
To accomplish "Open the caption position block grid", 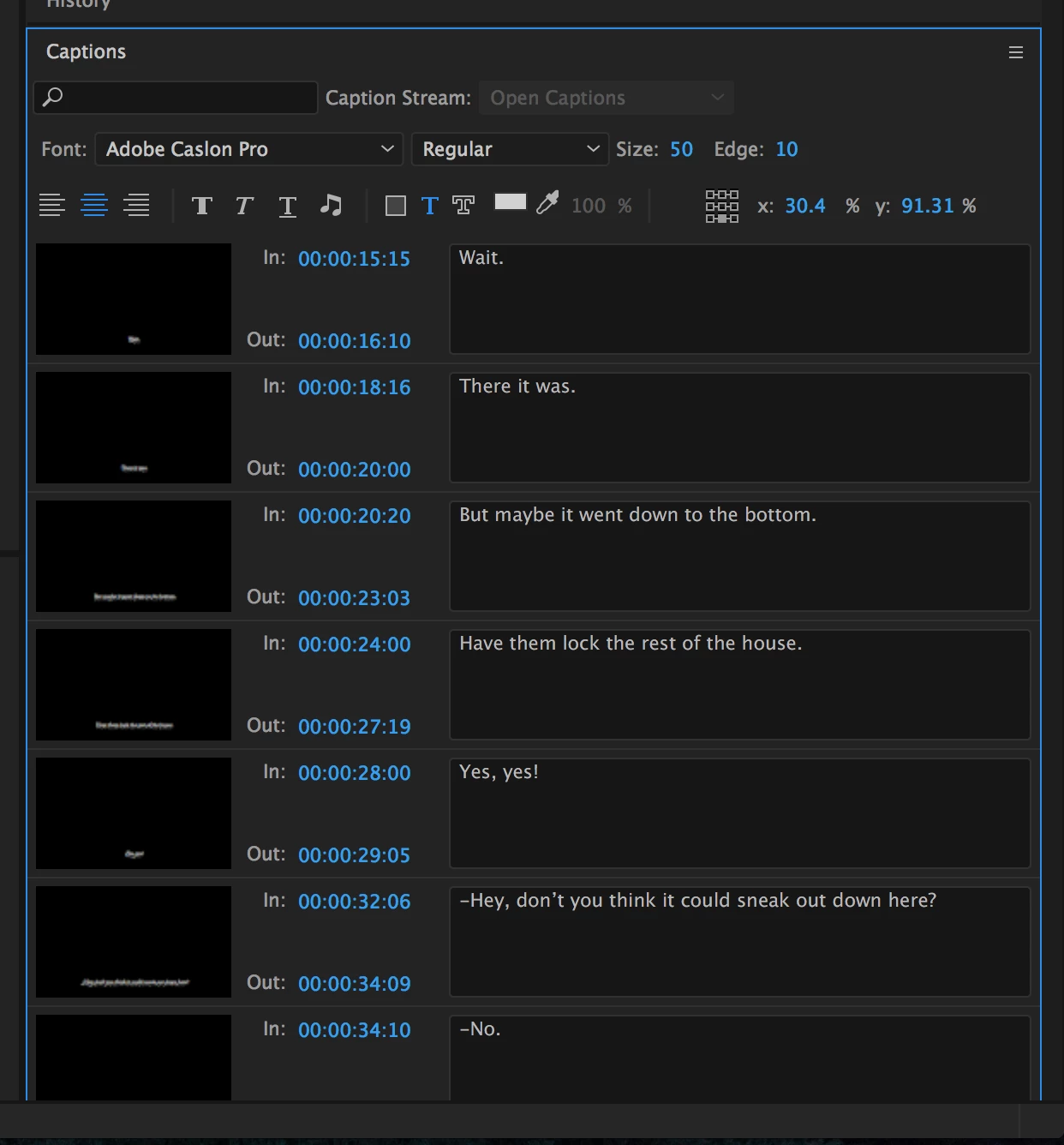I will click(722, 207).
